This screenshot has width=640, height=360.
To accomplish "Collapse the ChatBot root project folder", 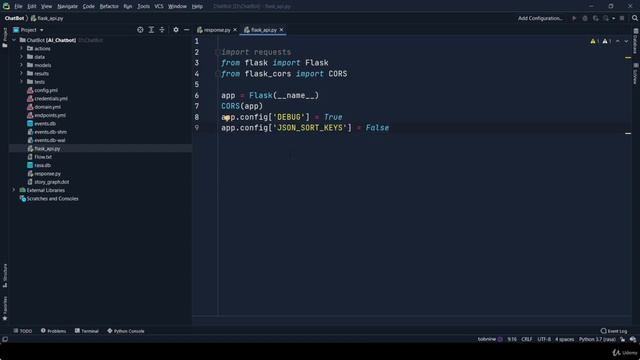I will [14, 40].
